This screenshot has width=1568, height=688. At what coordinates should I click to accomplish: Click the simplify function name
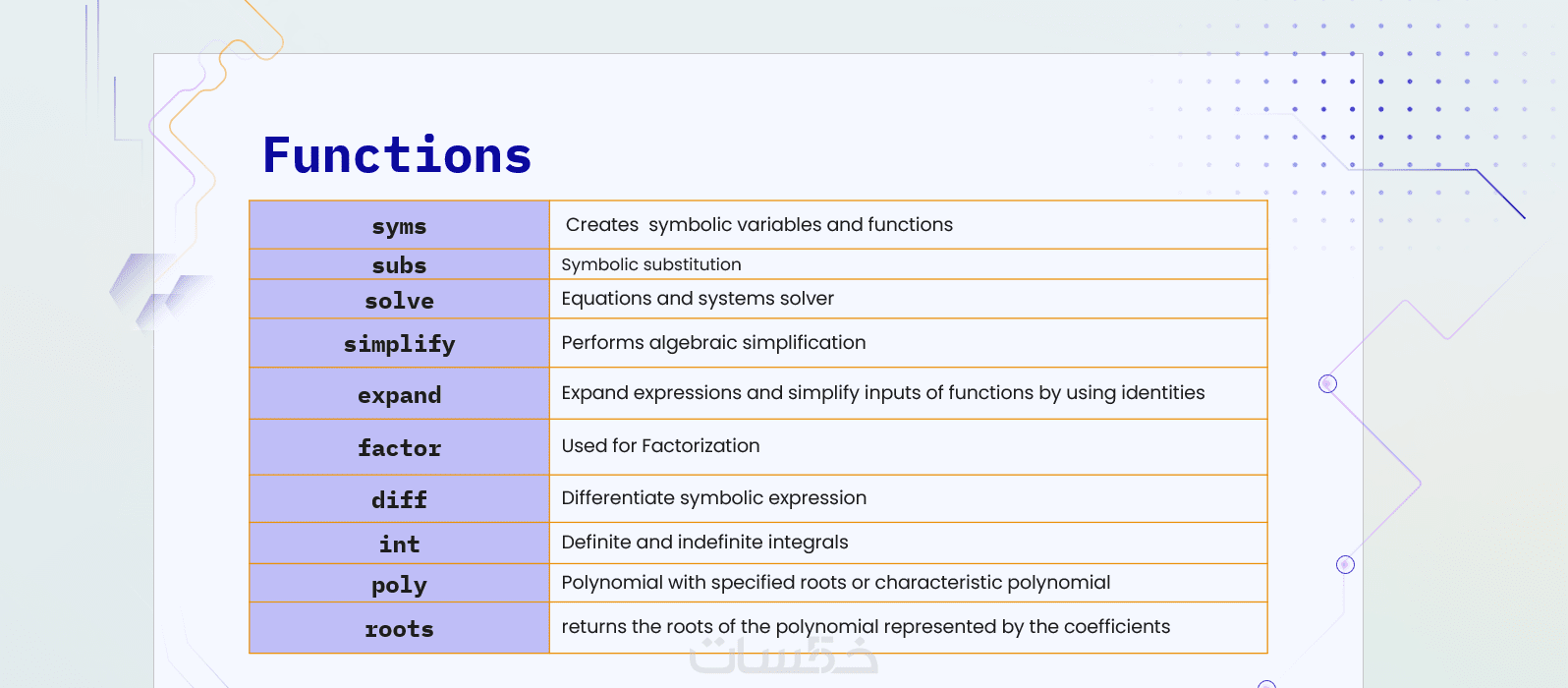click(399, 344)
